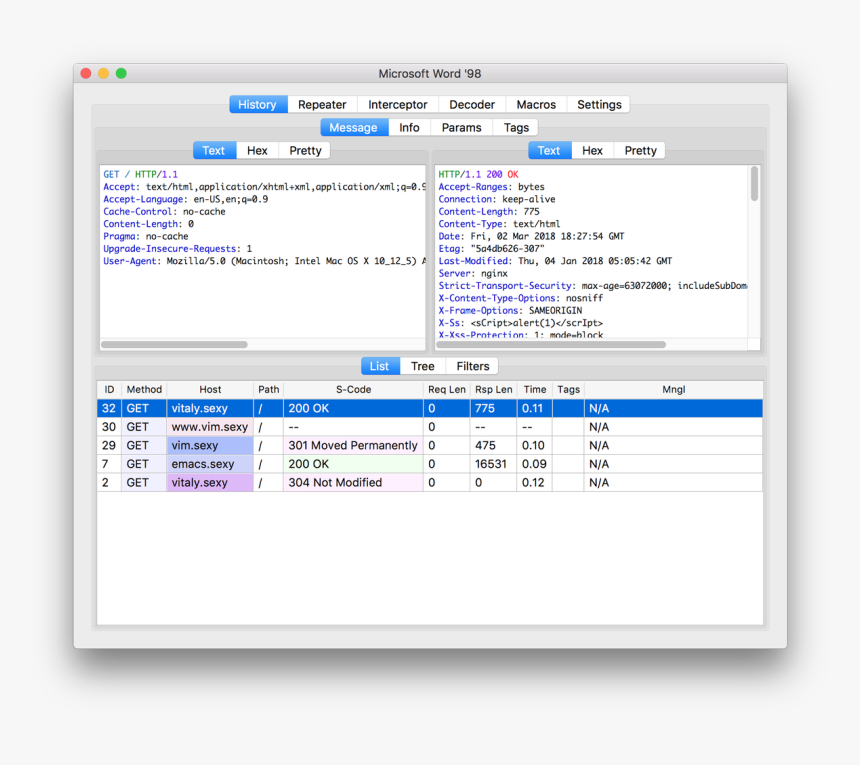
Task: Switch to the Repeater tab
Action: tap(322, 104)
